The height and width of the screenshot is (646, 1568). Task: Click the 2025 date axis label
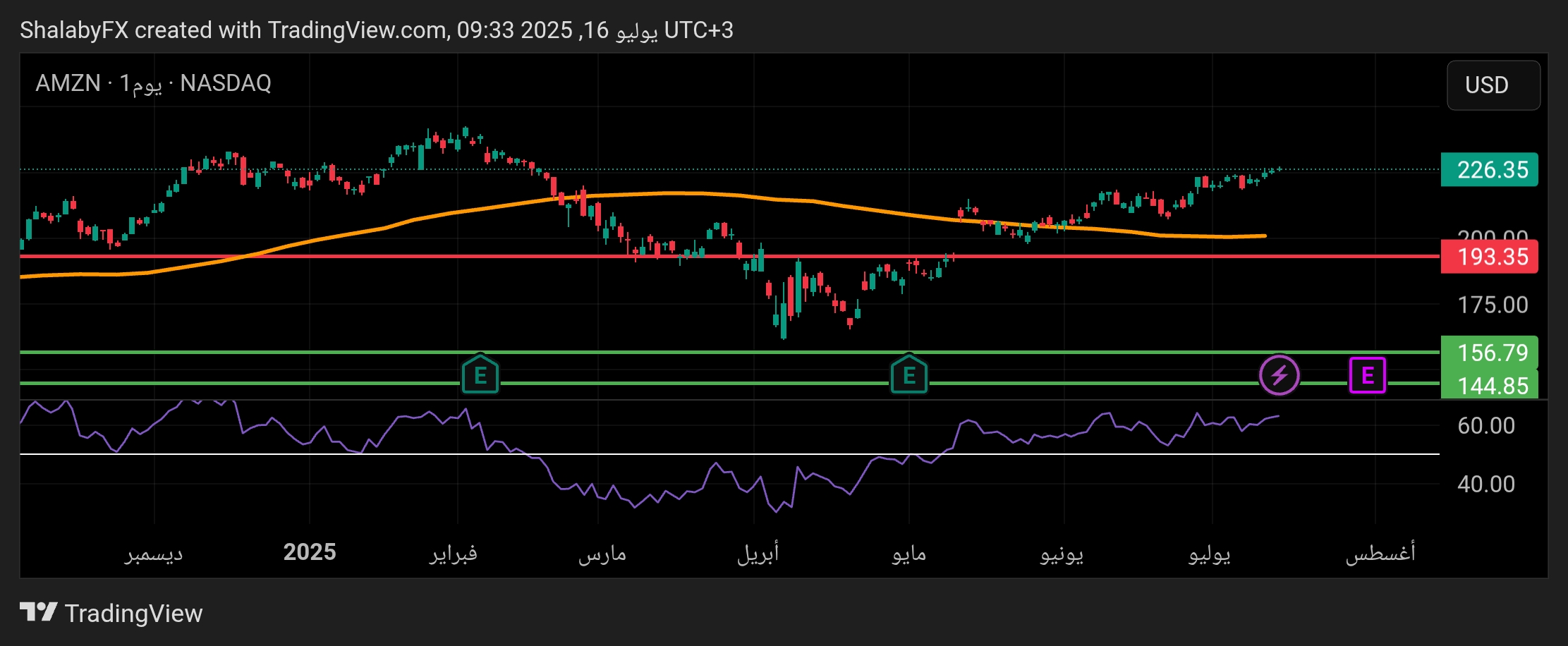click(x=310, y=551)
